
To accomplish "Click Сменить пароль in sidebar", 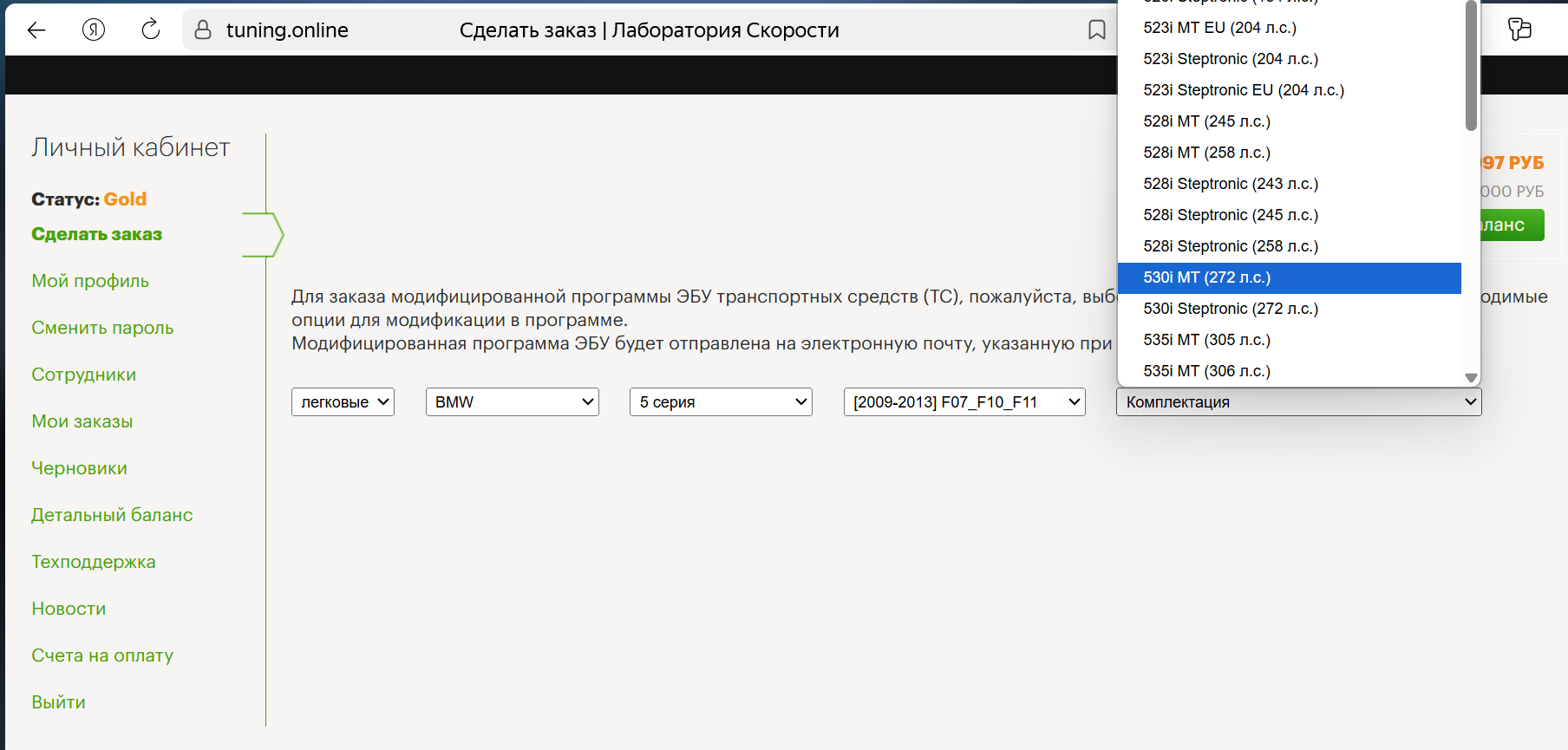I will coord(102,328).
